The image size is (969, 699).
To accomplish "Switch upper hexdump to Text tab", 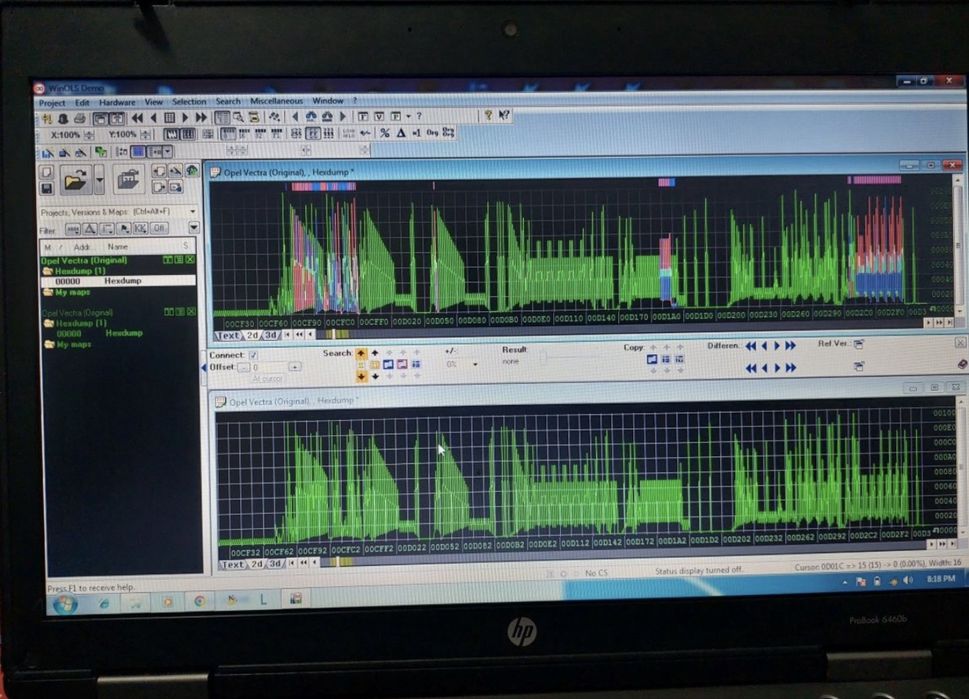I will click(228, 336).
